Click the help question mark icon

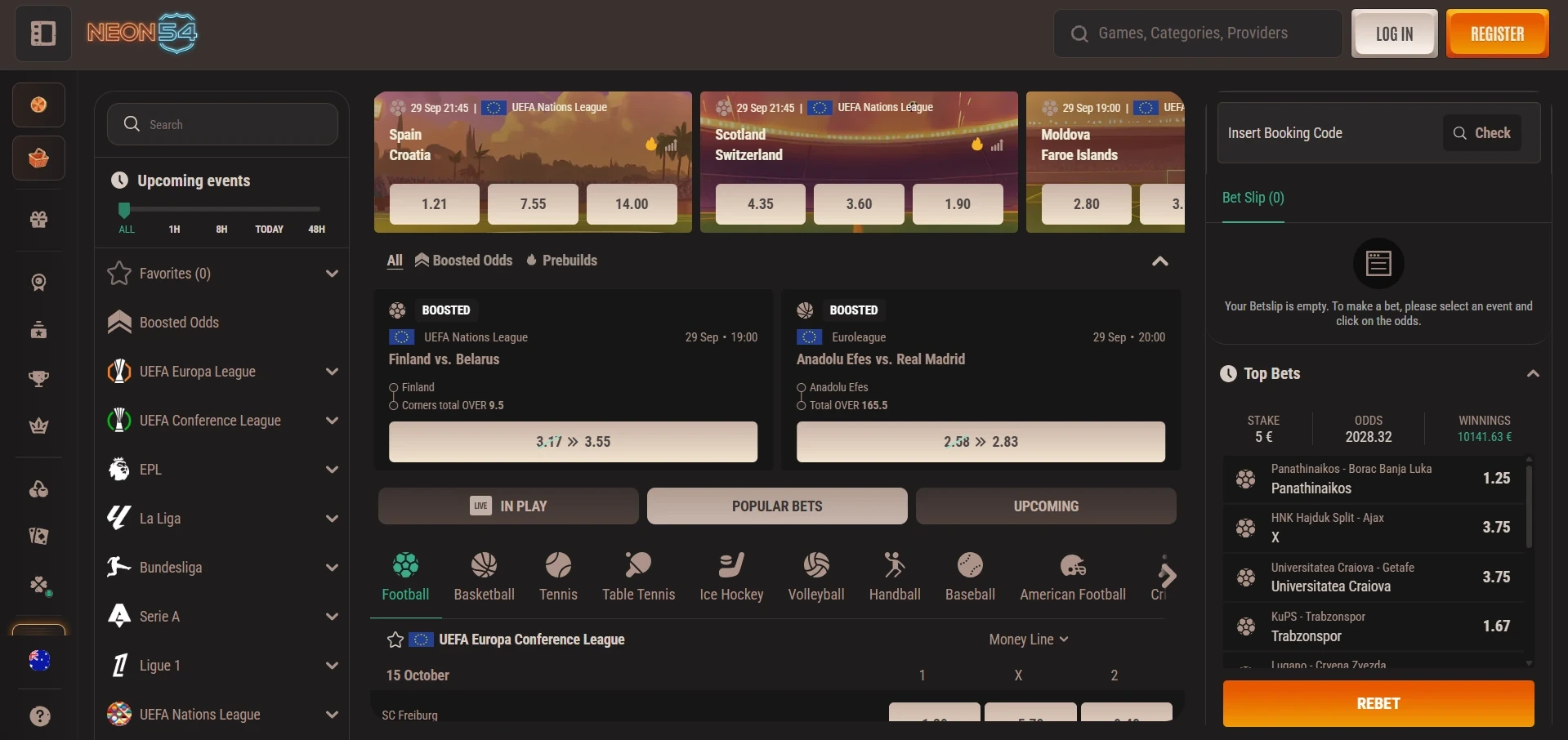(39, 716)
